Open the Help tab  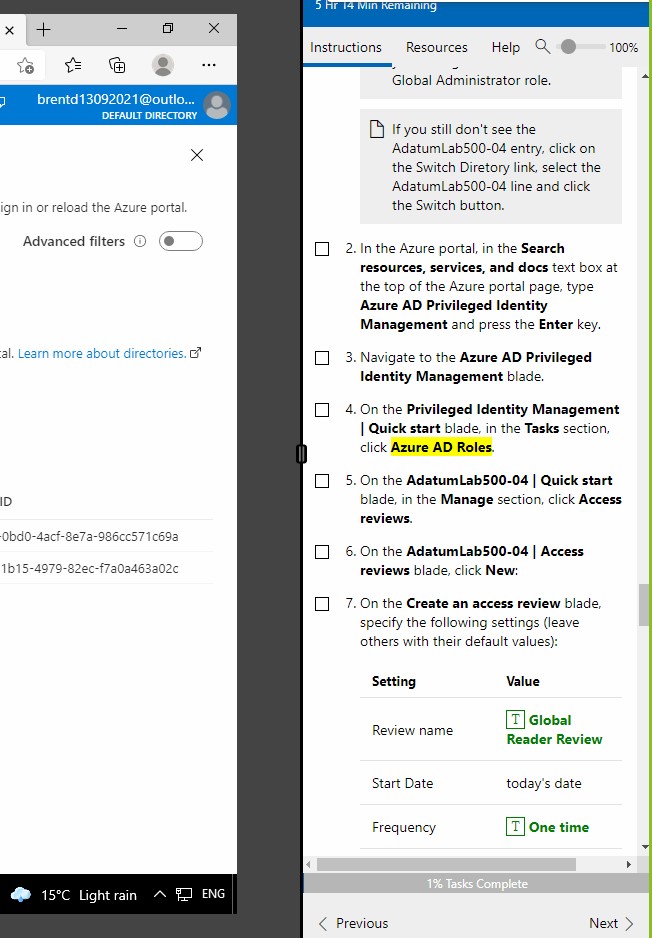point(505,47)
